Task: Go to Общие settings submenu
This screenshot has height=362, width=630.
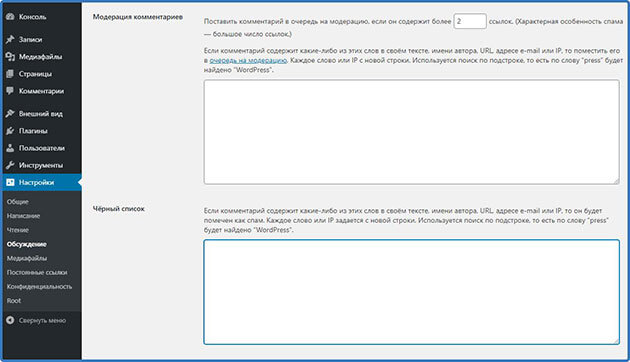Action: pyautogui.click(x=18, y=202)
